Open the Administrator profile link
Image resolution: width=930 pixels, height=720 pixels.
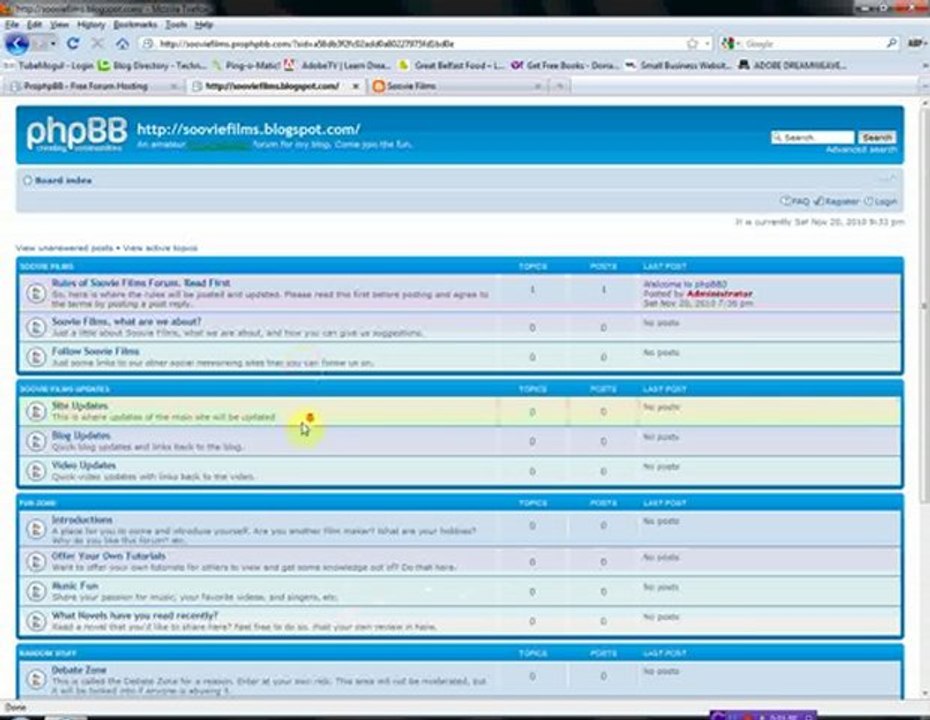(x=719, y=294)
